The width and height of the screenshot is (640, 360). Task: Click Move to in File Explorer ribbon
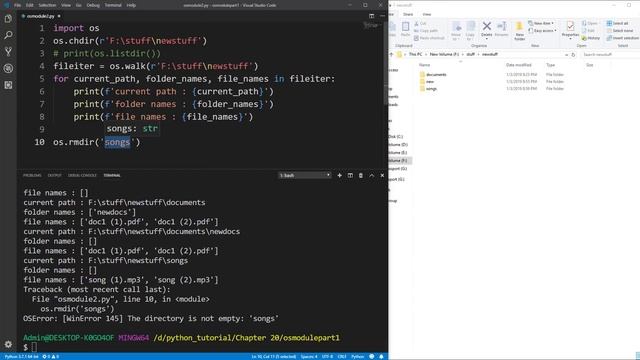[456, 31]
